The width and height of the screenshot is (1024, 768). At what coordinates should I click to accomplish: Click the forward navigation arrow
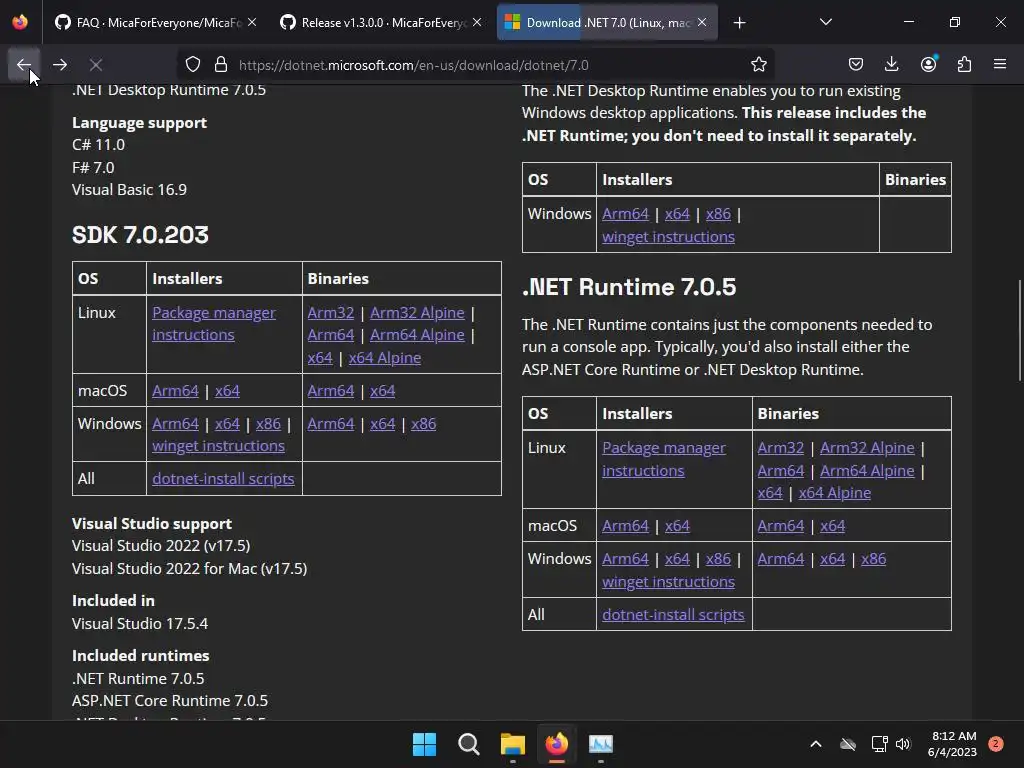[60, 65]
